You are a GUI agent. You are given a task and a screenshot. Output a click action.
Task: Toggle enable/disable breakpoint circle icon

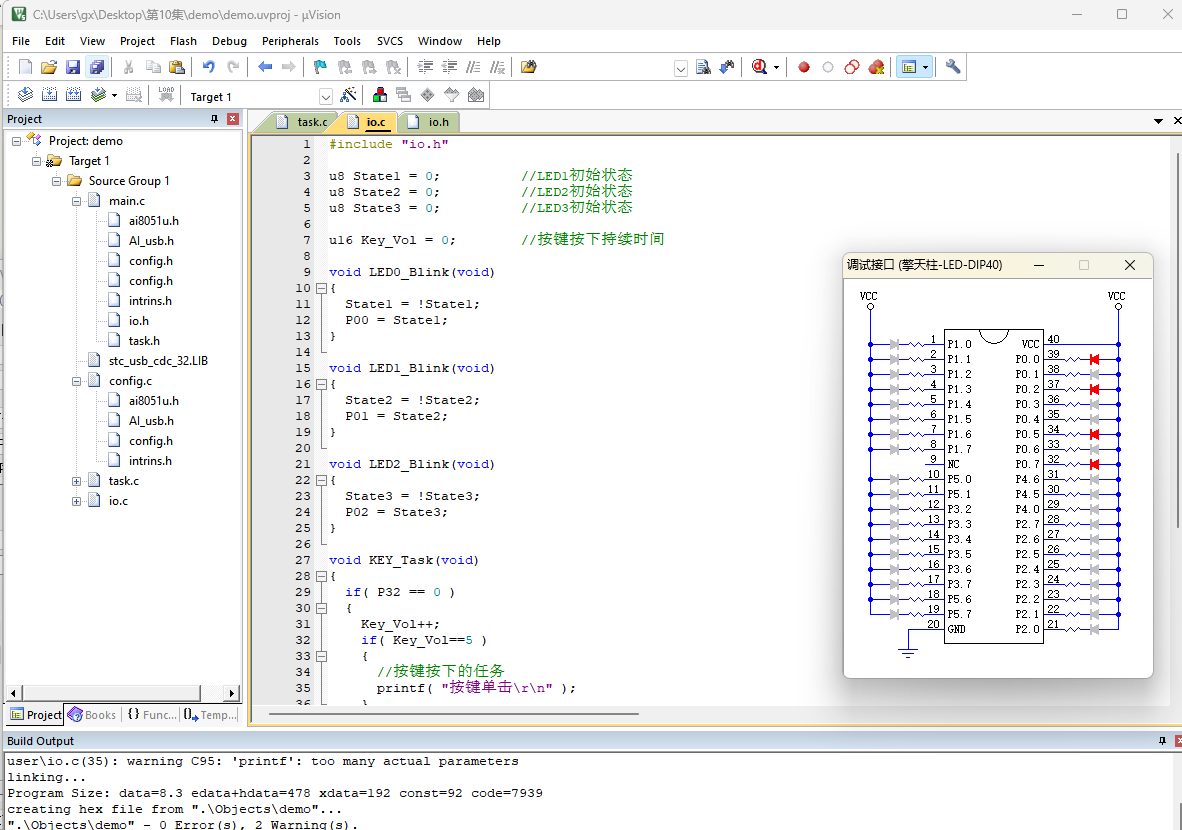[x=828, y=67]
